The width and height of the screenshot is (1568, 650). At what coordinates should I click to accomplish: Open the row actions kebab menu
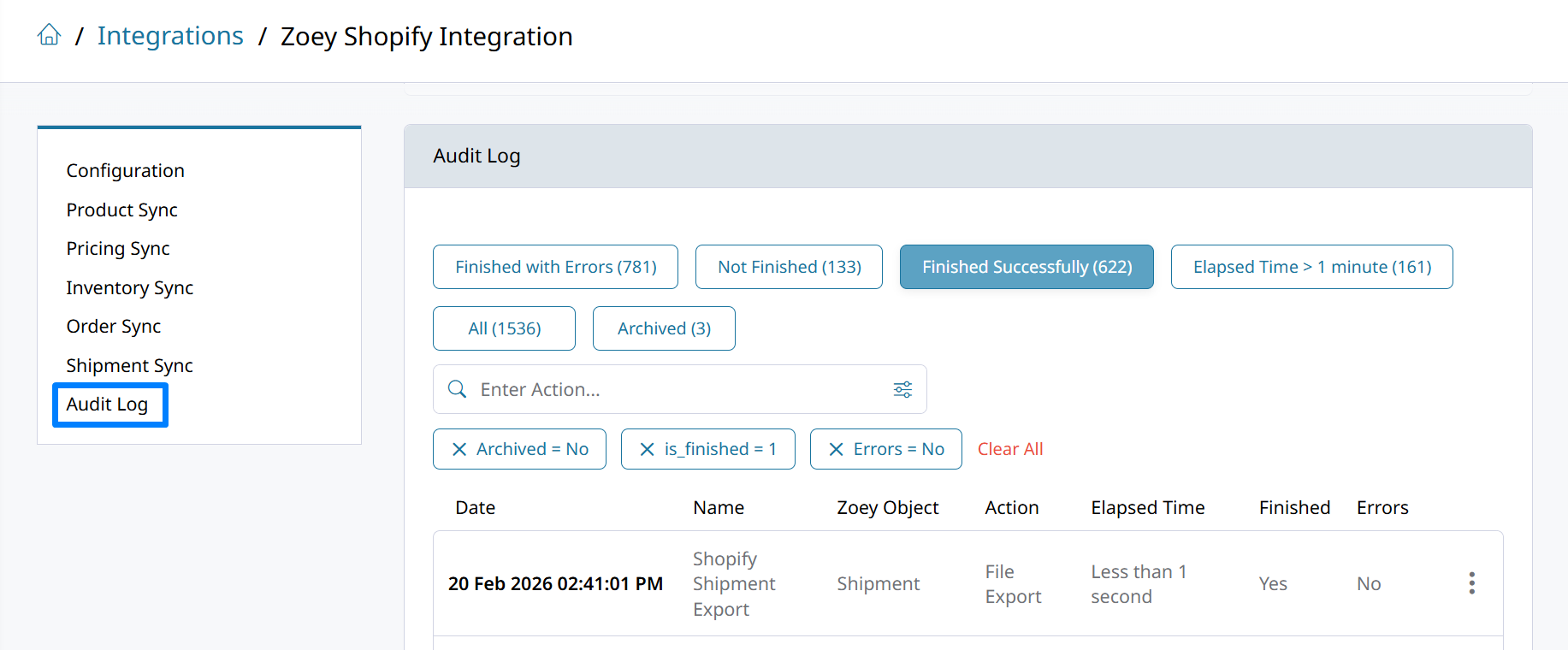tap(1471, 583)
